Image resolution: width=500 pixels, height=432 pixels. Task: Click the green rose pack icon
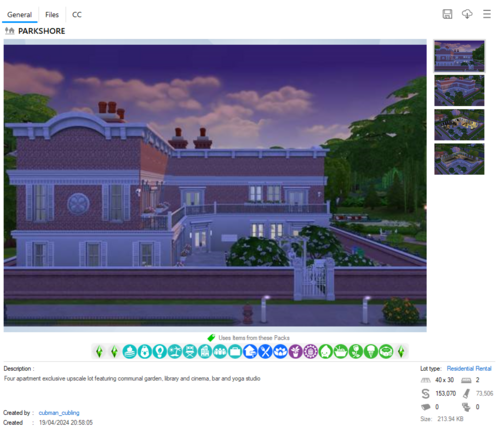pyautogui.click(x=356, y=351)
